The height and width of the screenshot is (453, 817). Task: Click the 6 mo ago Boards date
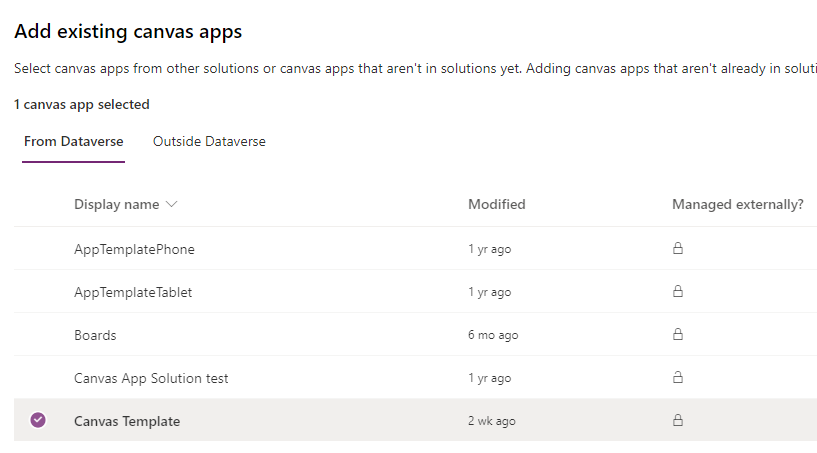pyautogui.click(x=493, y=335)
